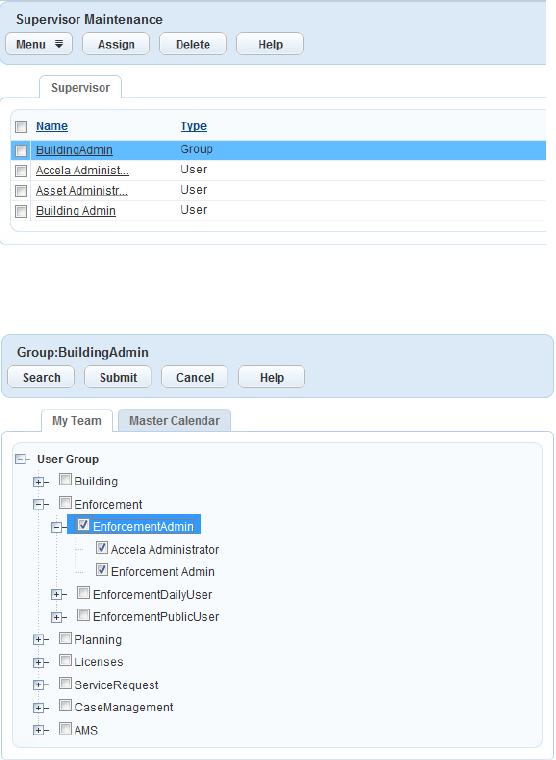Viewport: 556px width, 760px height.
Task: Collapse the EnforcementAdmin node
Action: pos(57,527)
